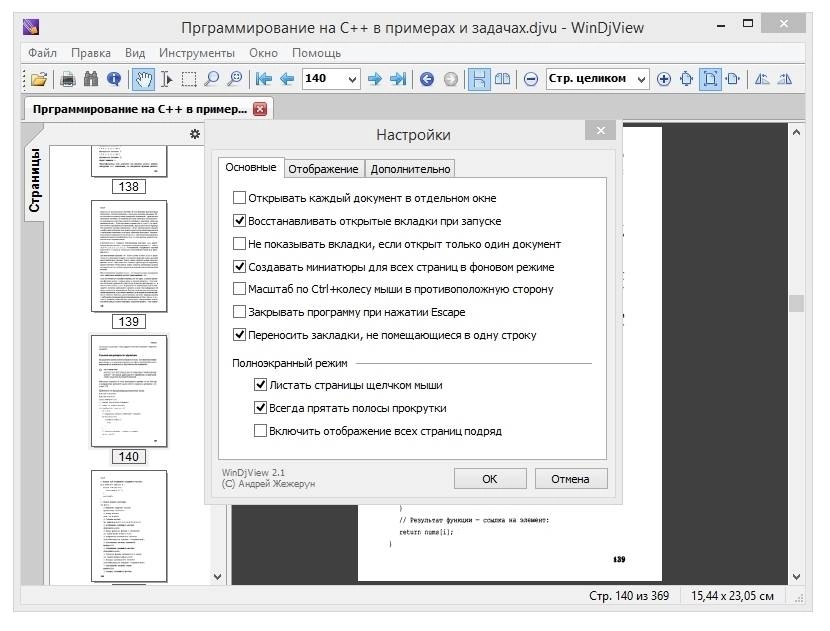Screen dimensions: 830x631
Task: Click the Отмена button
Action: point(571,479)
